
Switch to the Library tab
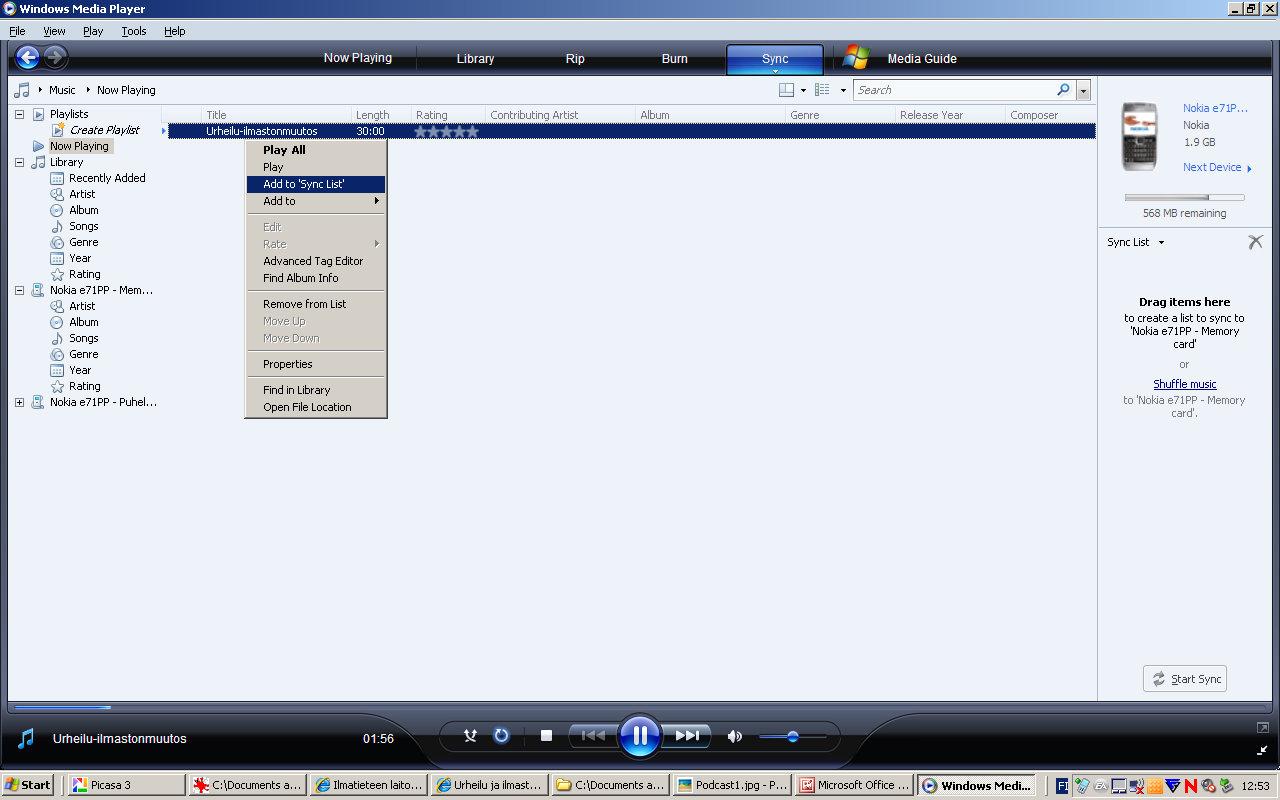pyautogui.click(x=475, y=58)
